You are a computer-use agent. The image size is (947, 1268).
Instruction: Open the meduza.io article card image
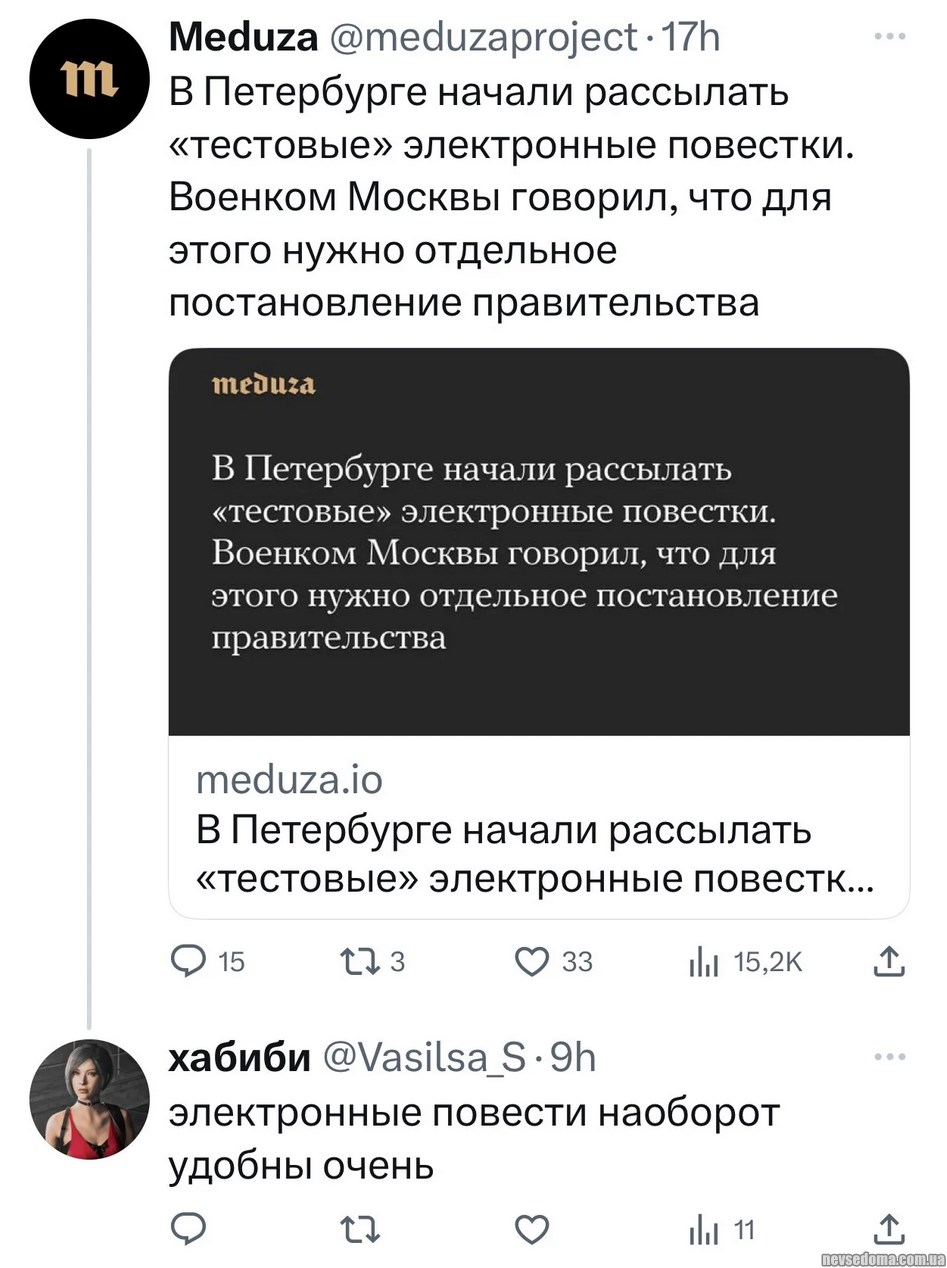tap(538, 541)
